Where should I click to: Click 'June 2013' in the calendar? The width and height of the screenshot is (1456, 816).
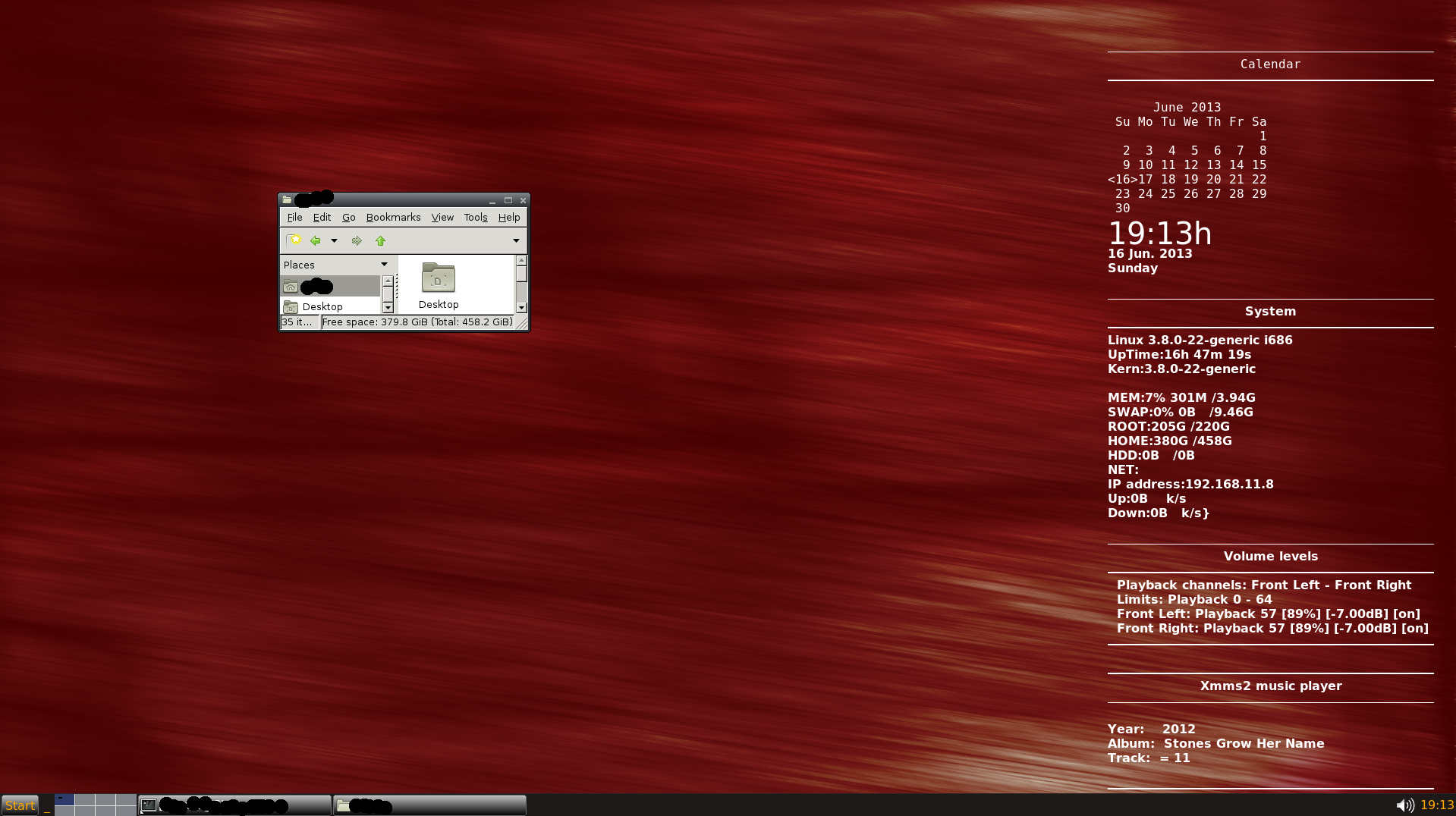(1187, 108)
